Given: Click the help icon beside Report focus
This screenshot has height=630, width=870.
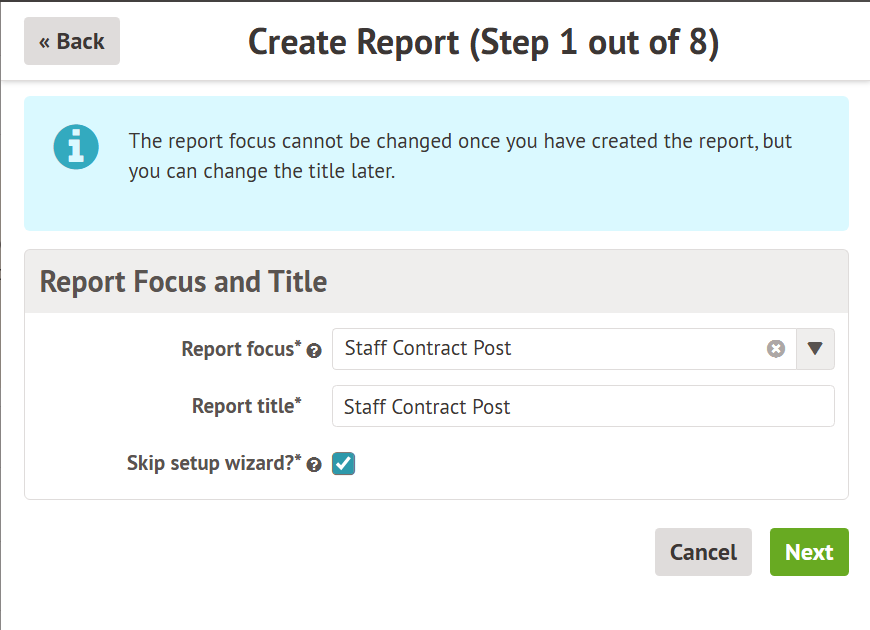Looking at the screenshot, I should [x=314, y=351].
